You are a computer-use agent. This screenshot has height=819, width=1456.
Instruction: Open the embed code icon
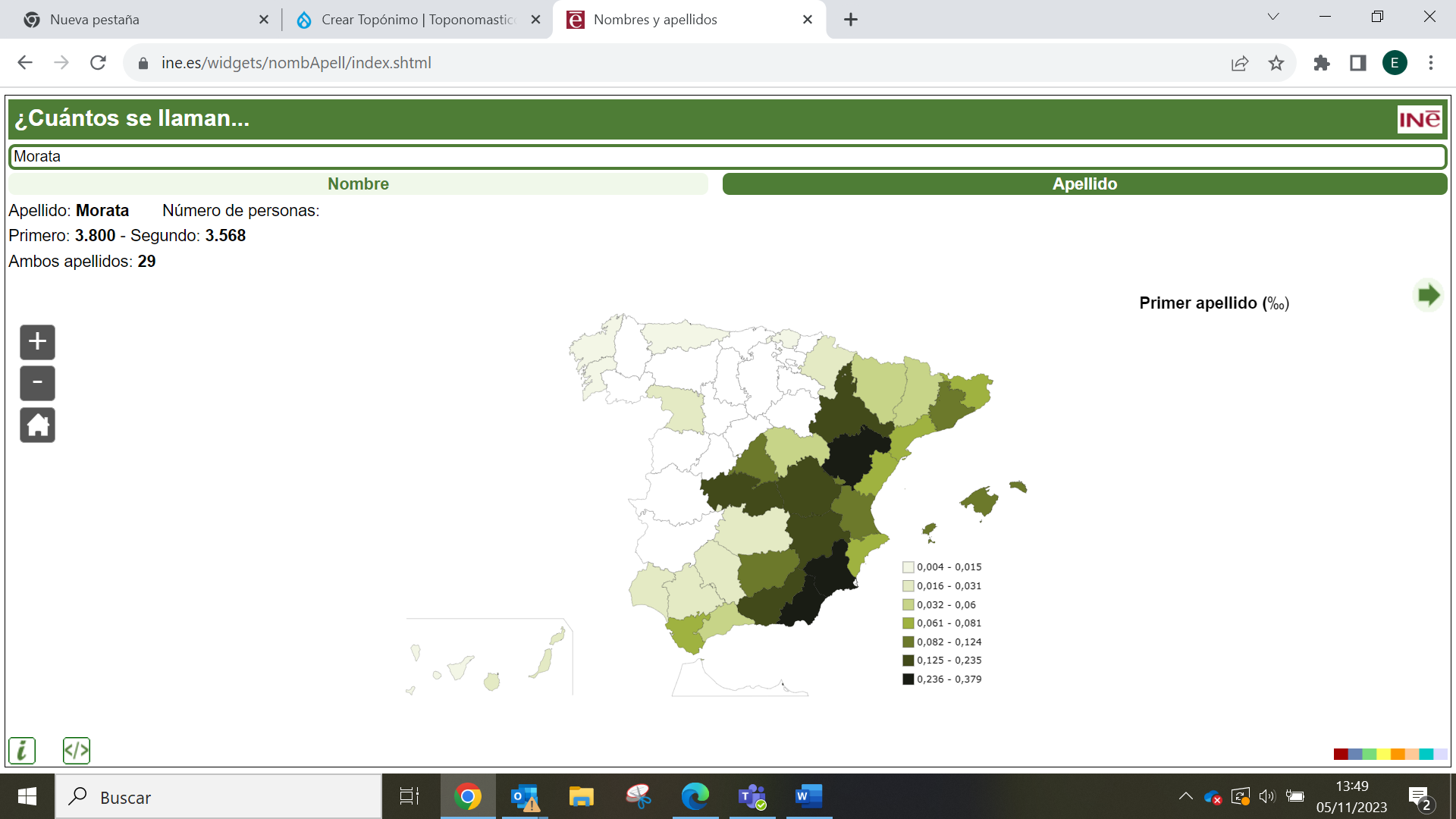point(77,751)
